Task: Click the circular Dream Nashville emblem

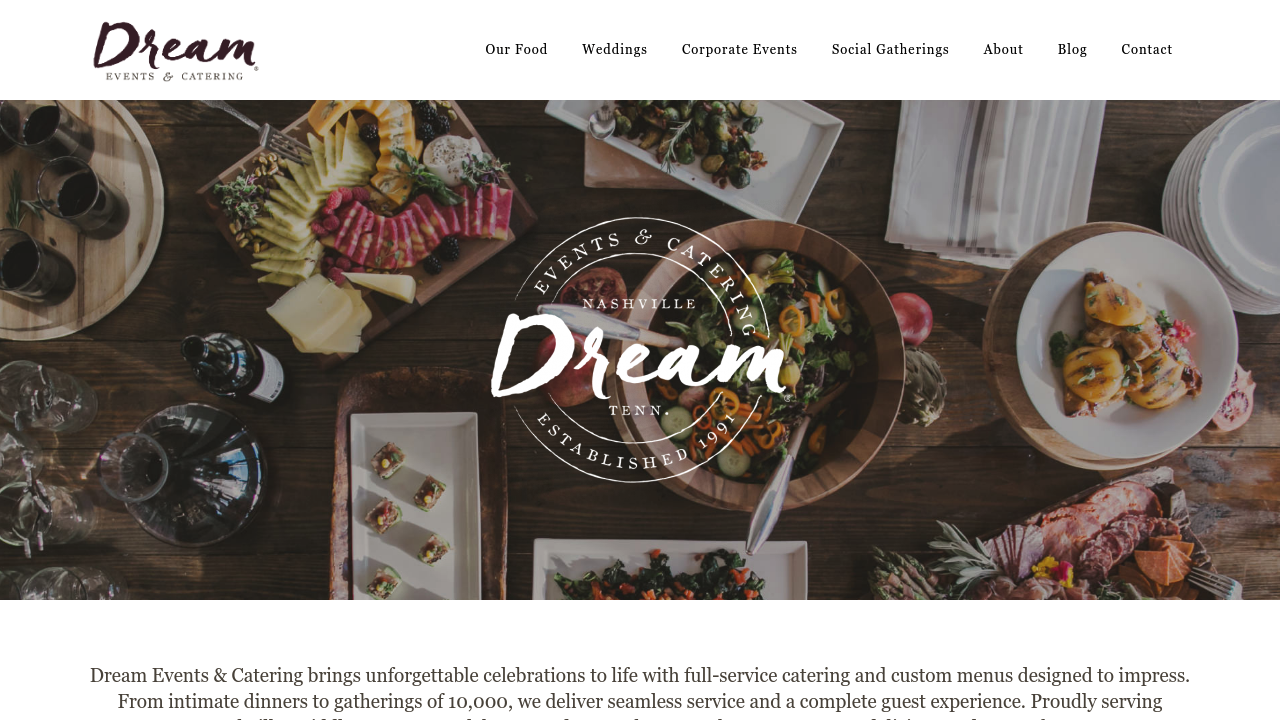Action: [x=640, y=350]
